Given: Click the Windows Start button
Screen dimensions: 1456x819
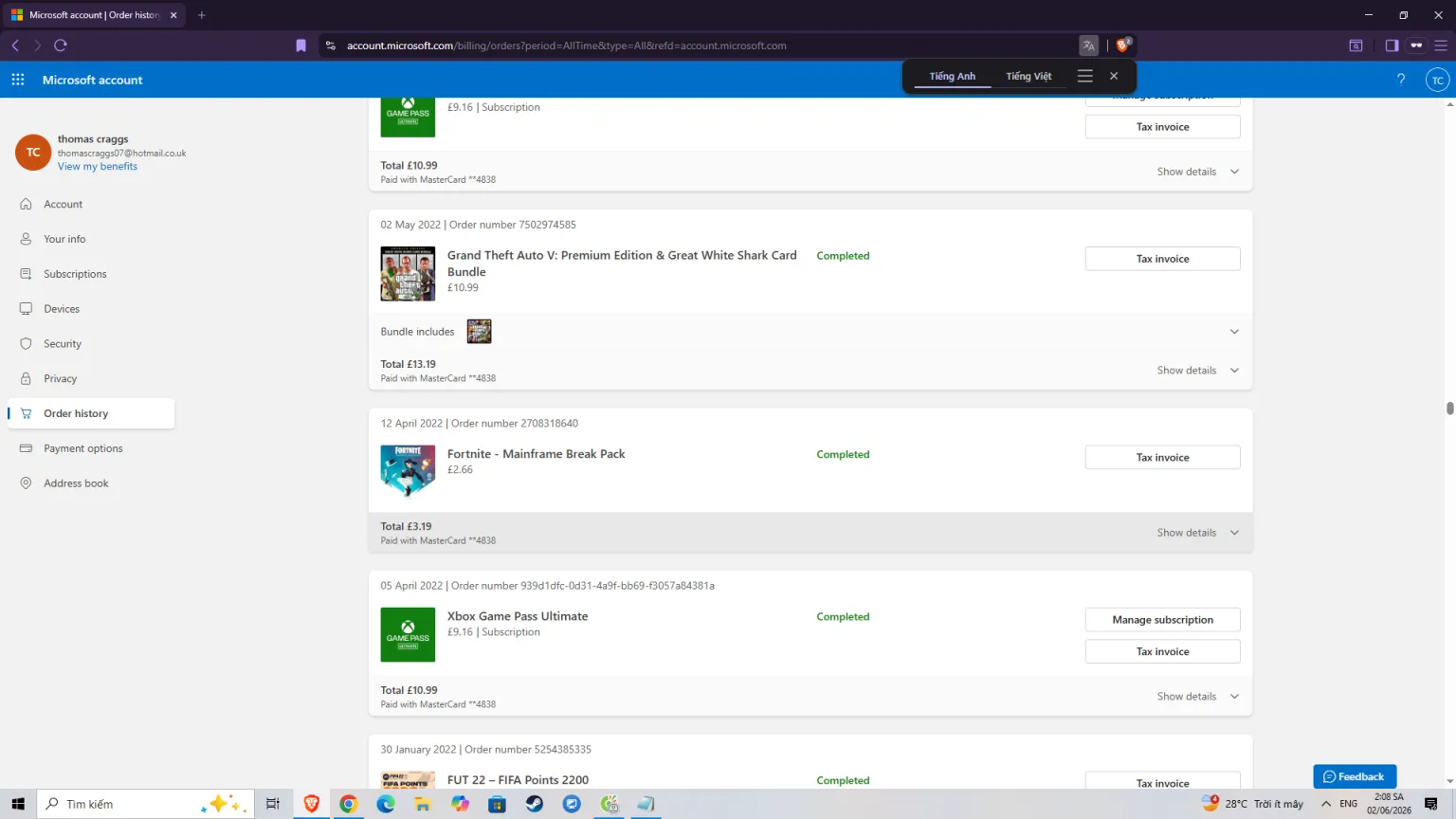Looking at the screenshot, I should click(x=18, y=804).
